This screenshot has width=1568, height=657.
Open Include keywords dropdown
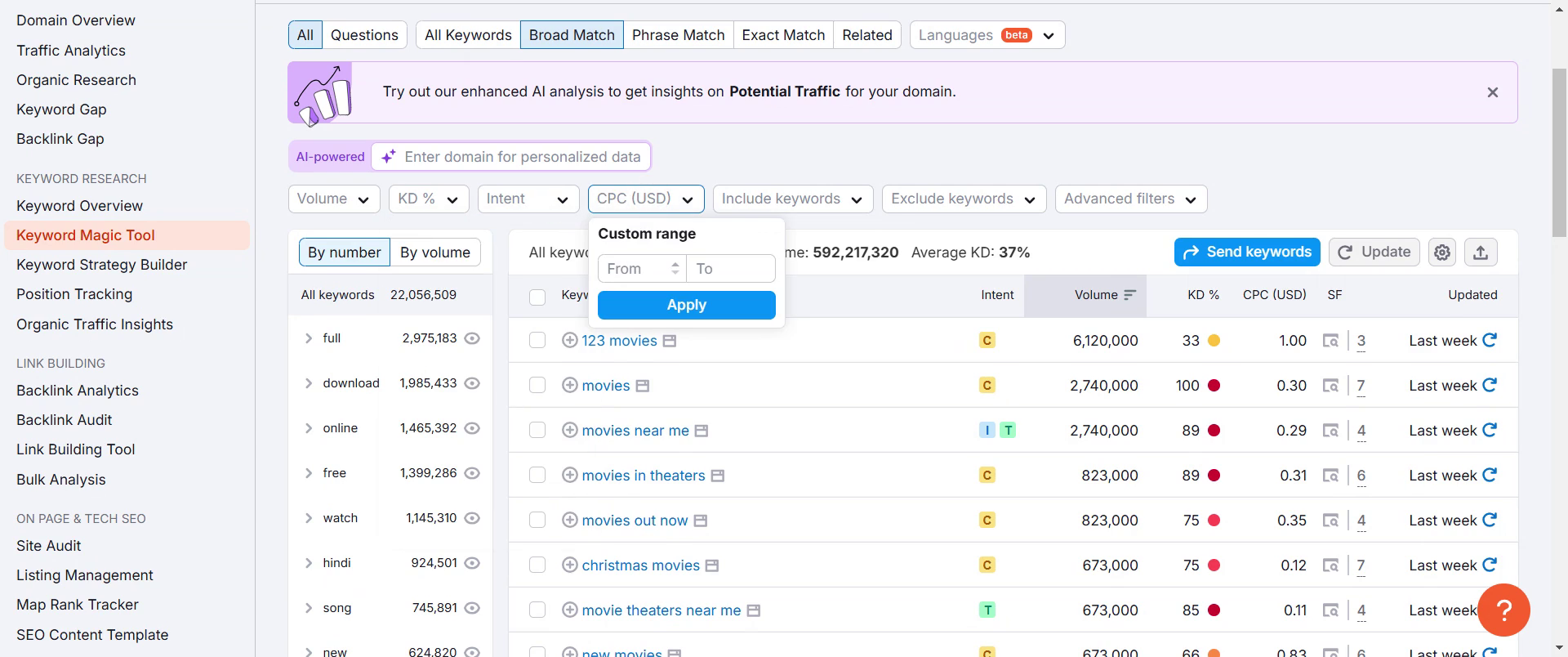pos(793,199)
